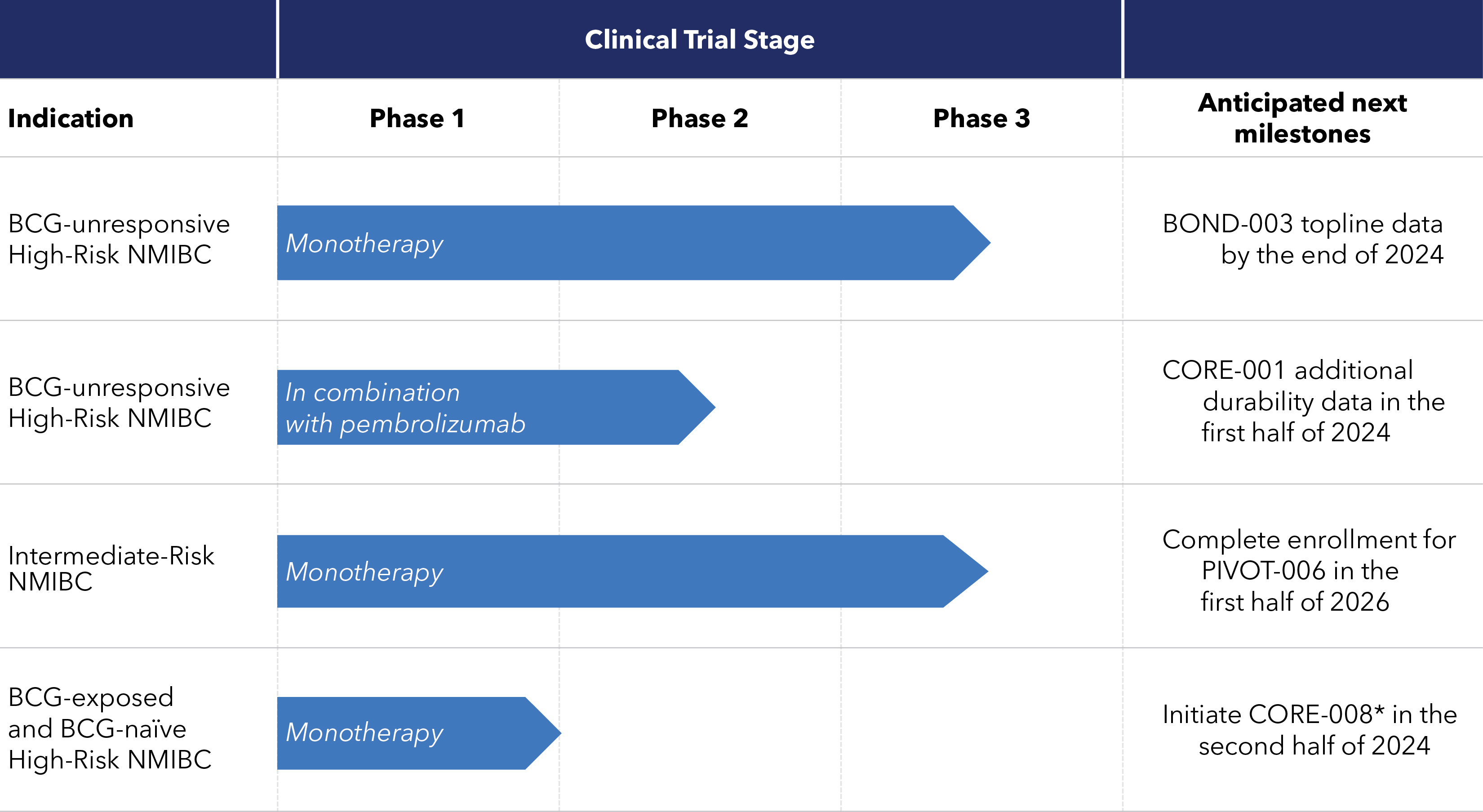Viewport: 1483px width, 812px height.
Task: Click Monotherapy label in the BOND-003 row
Action: pos(364,244)
